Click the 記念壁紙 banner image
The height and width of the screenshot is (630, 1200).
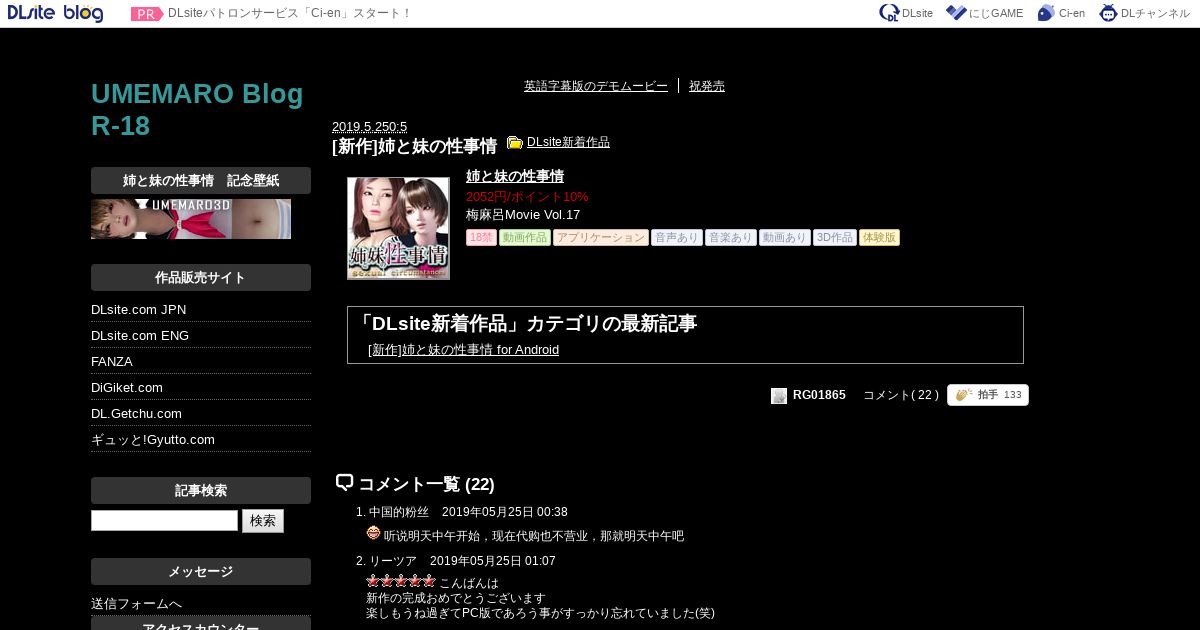click(191, 219)
